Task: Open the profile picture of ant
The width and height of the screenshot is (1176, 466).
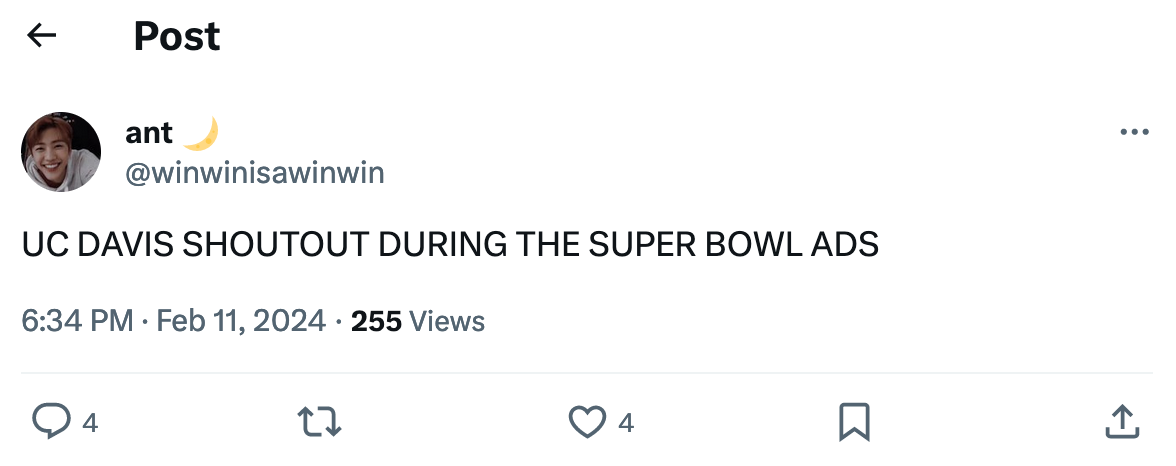Action: [x=61, y=152]
